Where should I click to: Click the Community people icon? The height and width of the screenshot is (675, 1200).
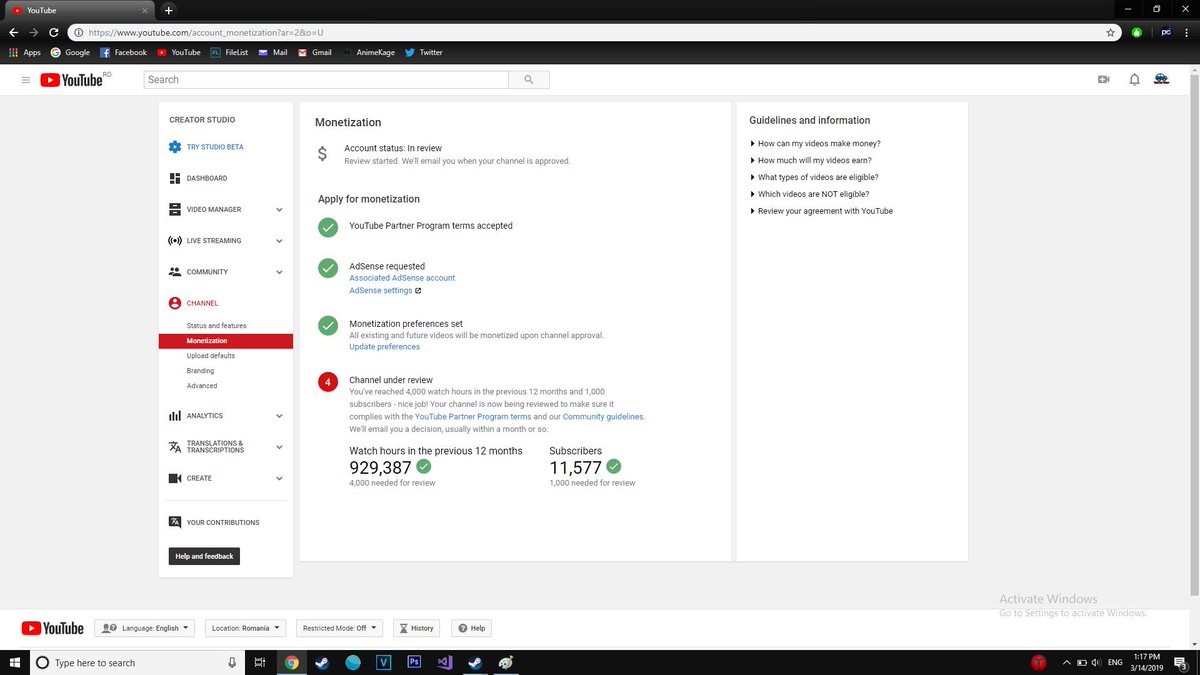click(x=175, y=272)
